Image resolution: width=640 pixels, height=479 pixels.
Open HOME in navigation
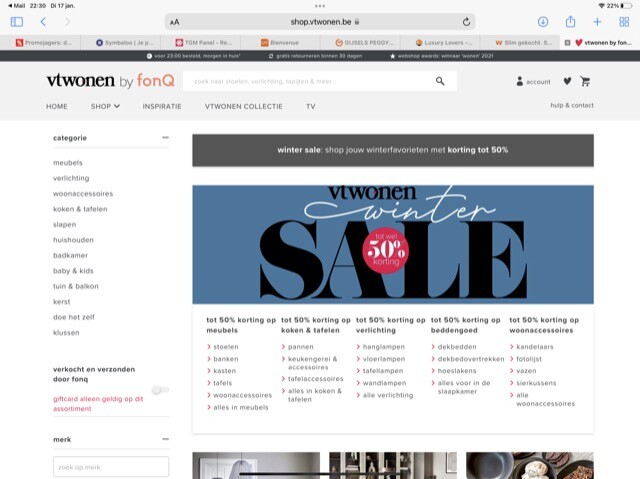coord(57,106)
